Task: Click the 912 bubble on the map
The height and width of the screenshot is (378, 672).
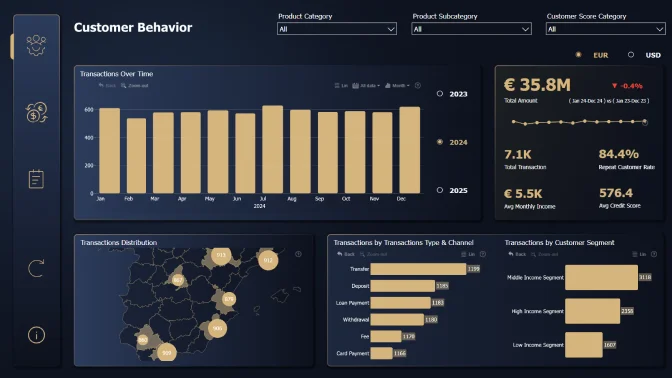Action: (268, 260)
